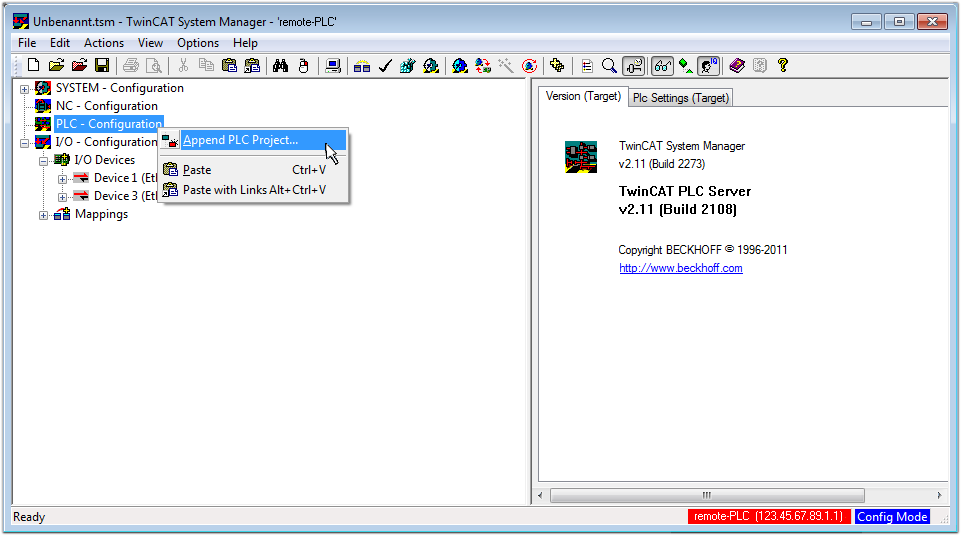Click the binoculars Find icon

pos(281,66)
